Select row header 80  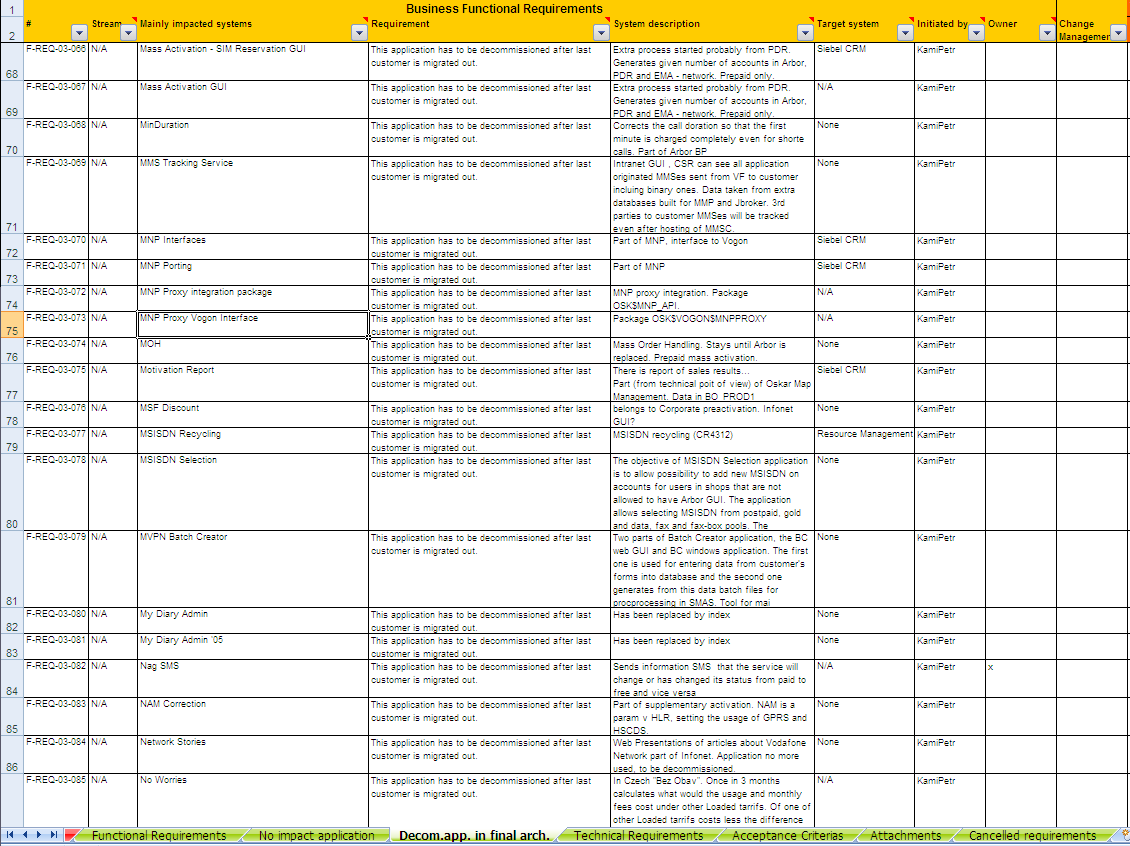pos(12,492)
